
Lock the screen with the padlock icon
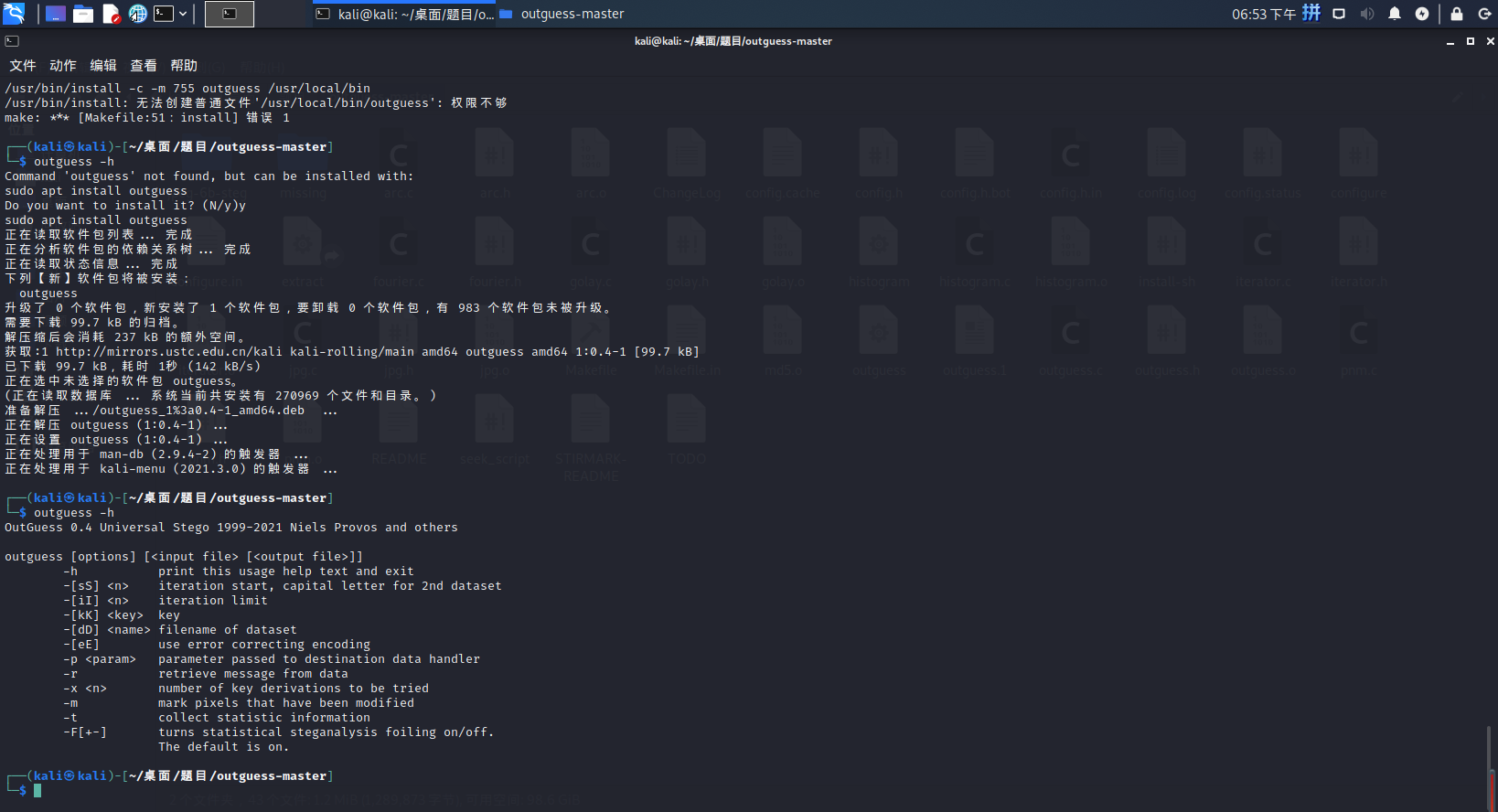coord(1457,14)
